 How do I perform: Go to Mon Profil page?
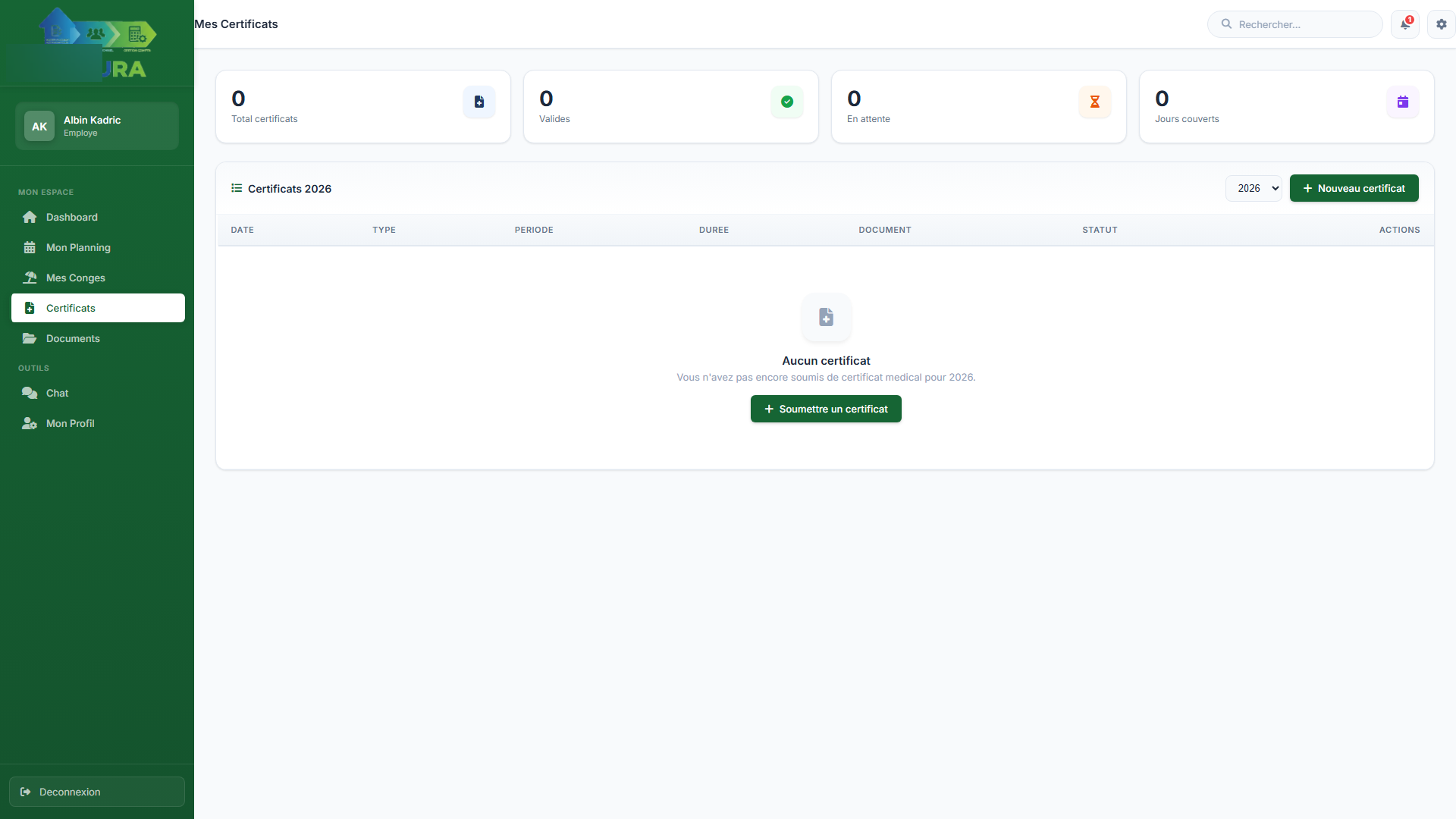71,423
